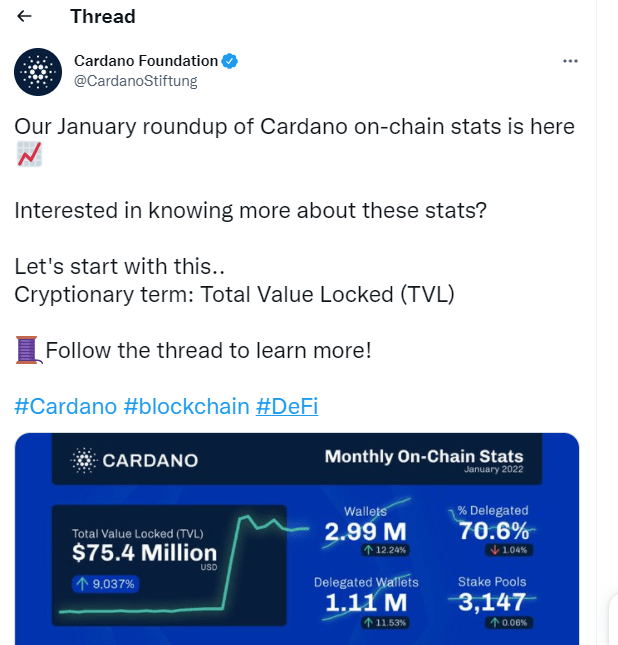Click the Cardano logo in stats image
The height and width of the screenshot is (645, 618).
[x=134, y=460]
